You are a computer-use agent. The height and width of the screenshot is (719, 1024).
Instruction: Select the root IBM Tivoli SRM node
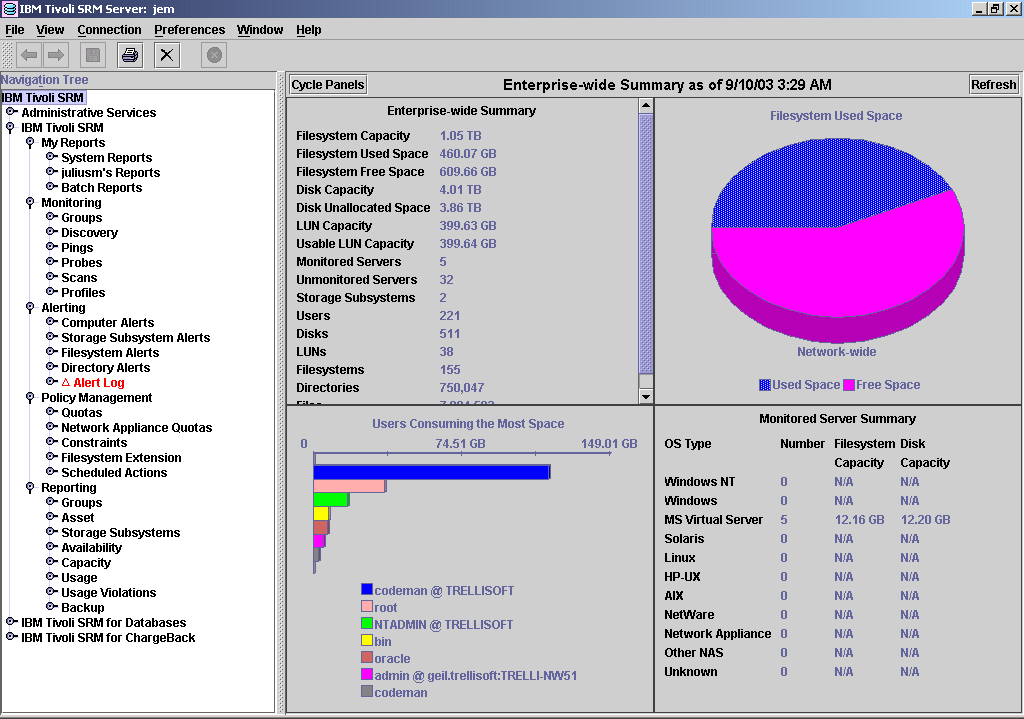[x=43, y=97]
